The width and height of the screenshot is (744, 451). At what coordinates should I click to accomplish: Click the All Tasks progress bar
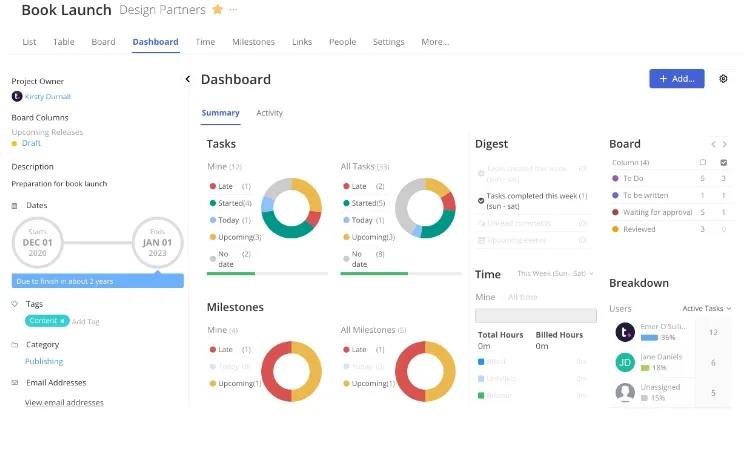tap(401, 273)
